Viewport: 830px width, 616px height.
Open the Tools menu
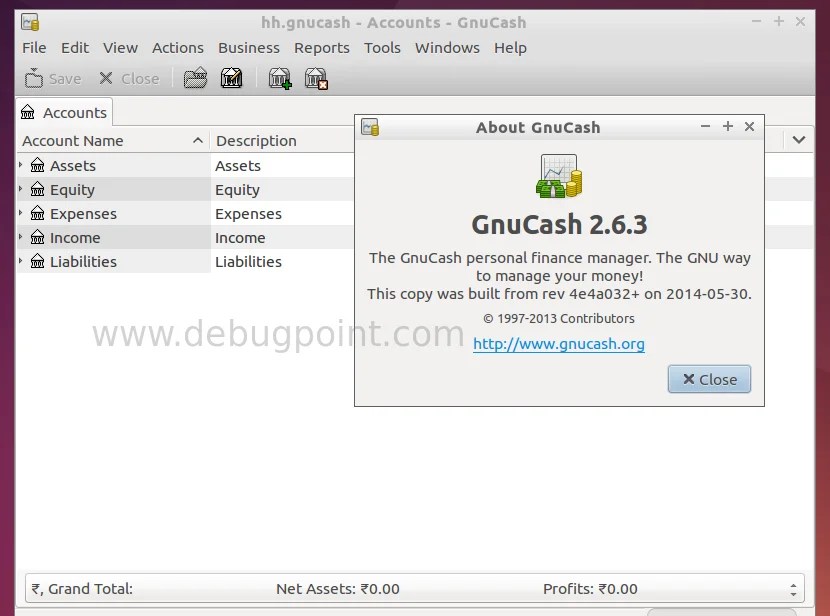click(x=382, y=48)
